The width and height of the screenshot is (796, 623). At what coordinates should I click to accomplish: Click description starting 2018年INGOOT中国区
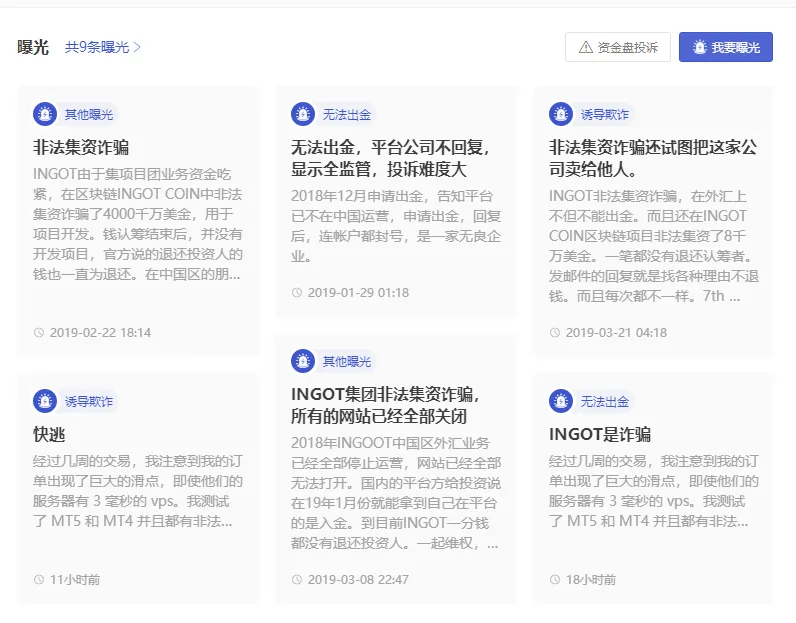395,493
